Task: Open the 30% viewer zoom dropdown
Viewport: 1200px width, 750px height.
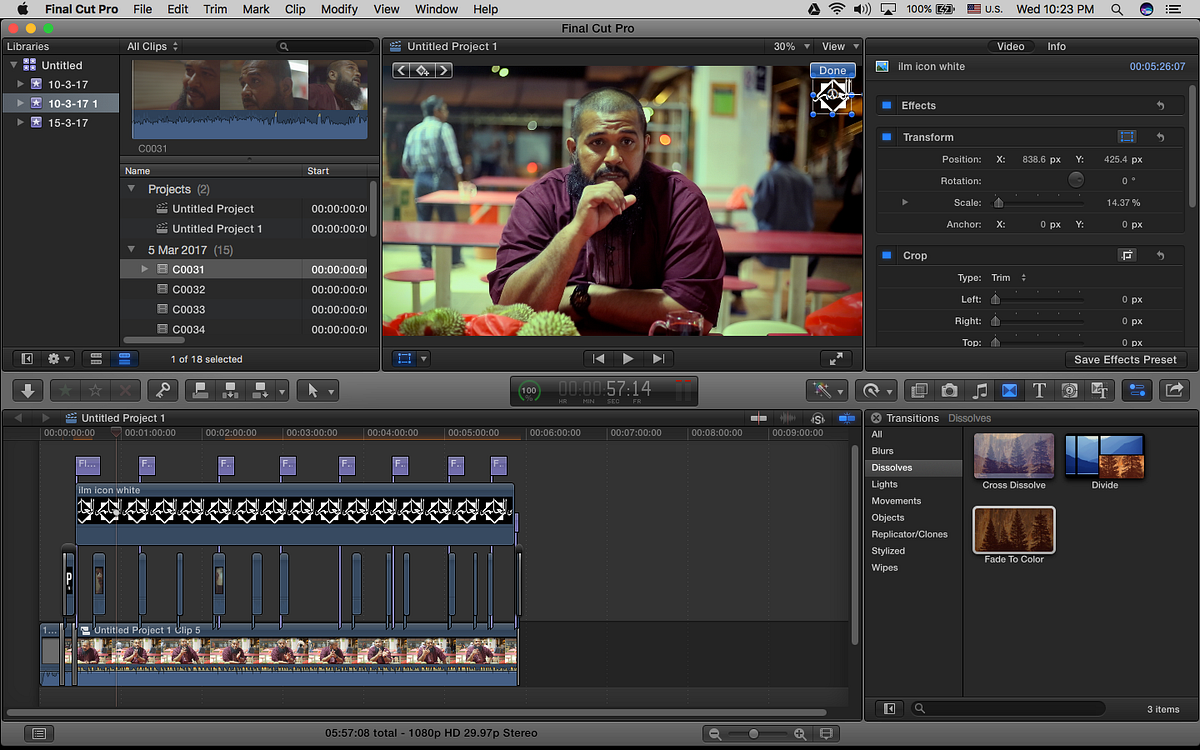Action: tap(790, 47)
